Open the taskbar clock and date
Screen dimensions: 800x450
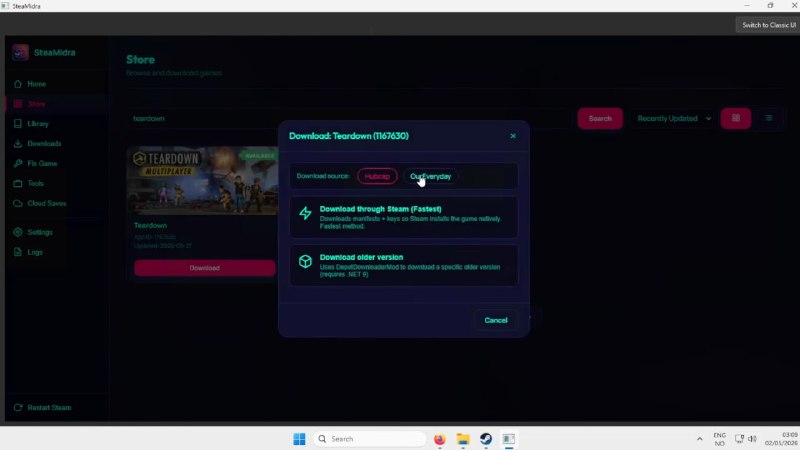[x=781, y=439]
